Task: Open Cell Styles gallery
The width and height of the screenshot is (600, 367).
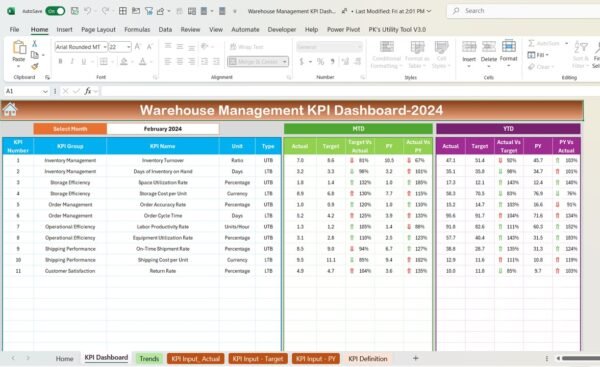Action: tap(441, 55)
